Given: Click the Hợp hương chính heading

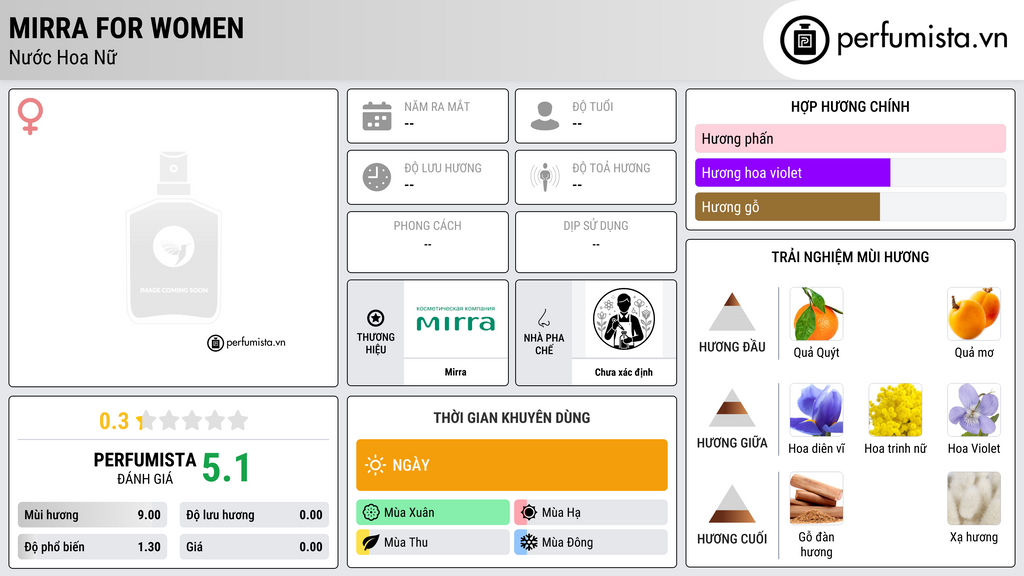Looking at the screenshot, I should [850, 106].
